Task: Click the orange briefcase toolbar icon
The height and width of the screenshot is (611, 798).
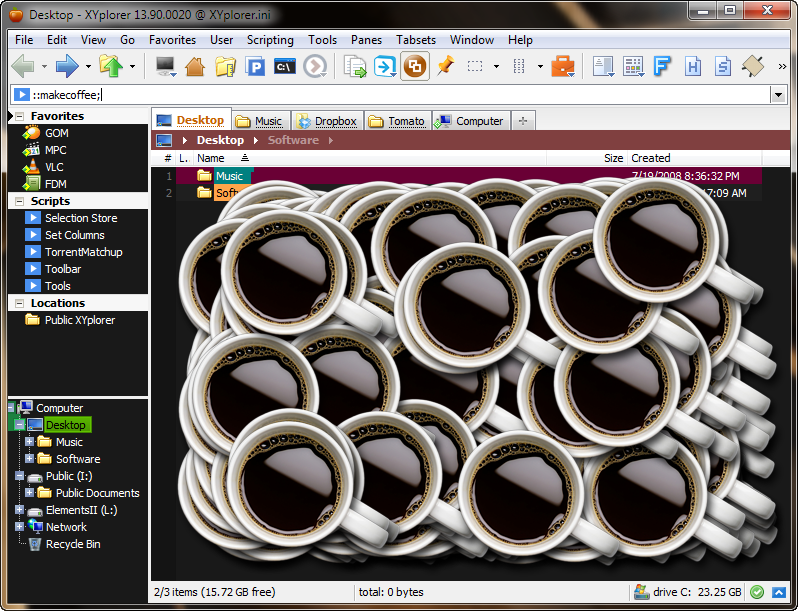Action: [563, 67]
